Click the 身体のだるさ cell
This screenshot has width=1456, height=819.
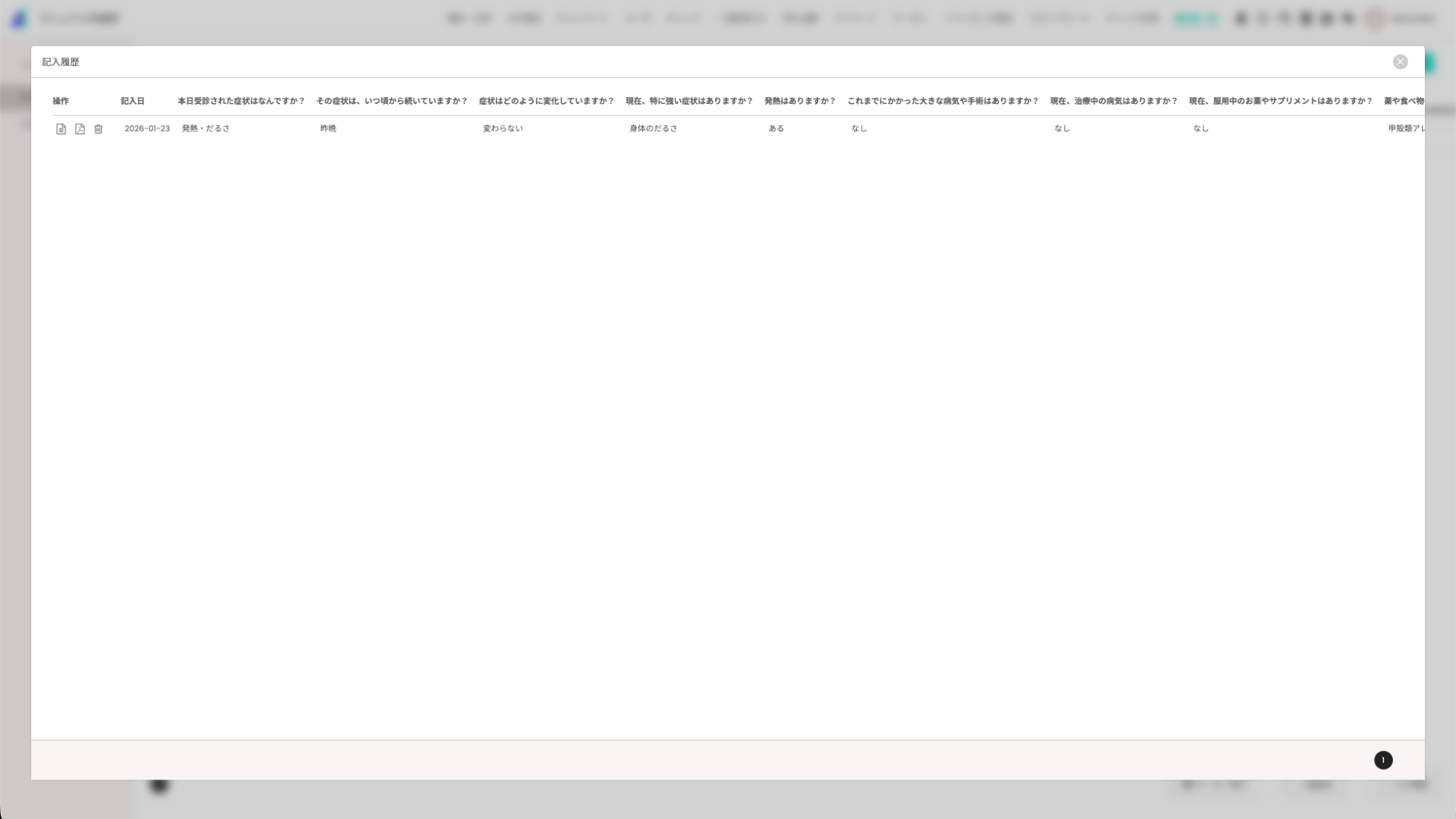point(653,129)
